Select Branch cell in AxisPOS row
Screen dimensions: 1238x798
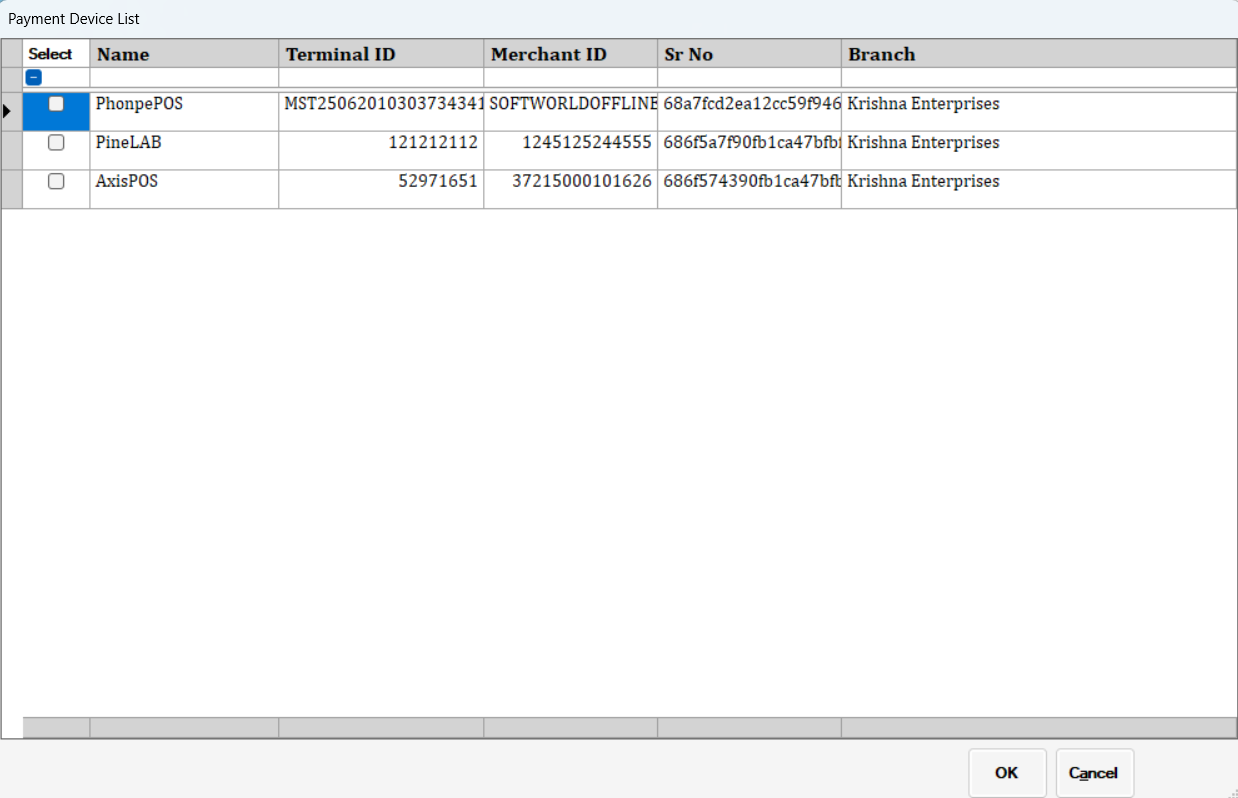coord(1039,189)
